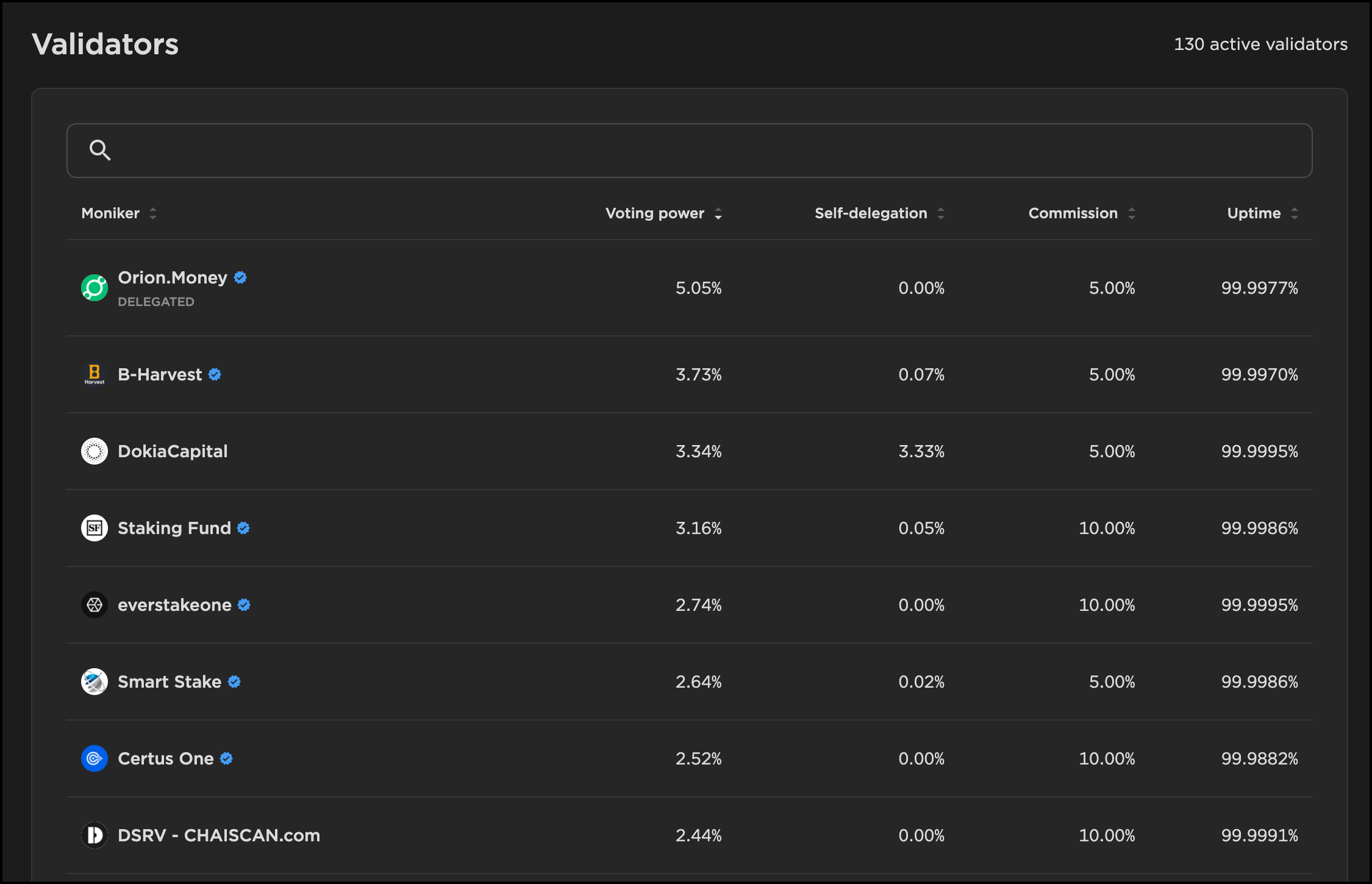Click DSRV uptime 99.9991%
The image size is (1372, 884).
1260,835
